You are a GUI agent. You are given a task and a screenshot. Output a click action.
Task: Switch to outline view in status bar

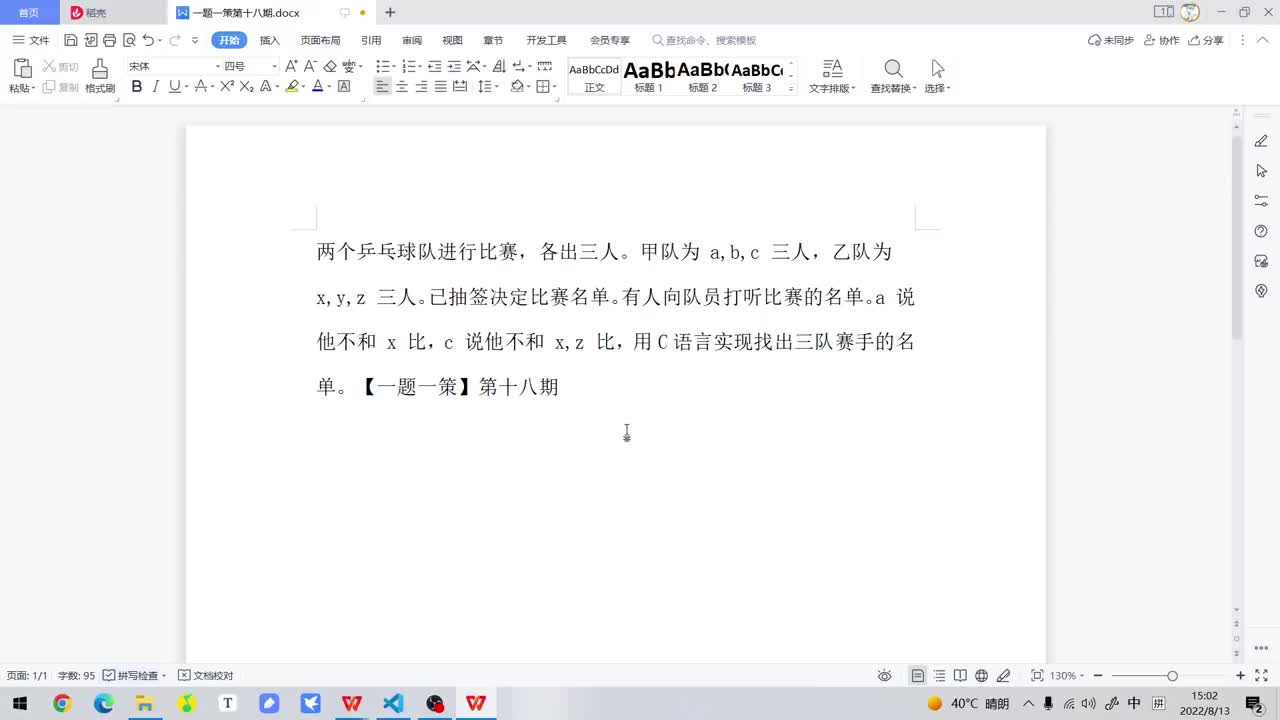(x=939, y=676)
